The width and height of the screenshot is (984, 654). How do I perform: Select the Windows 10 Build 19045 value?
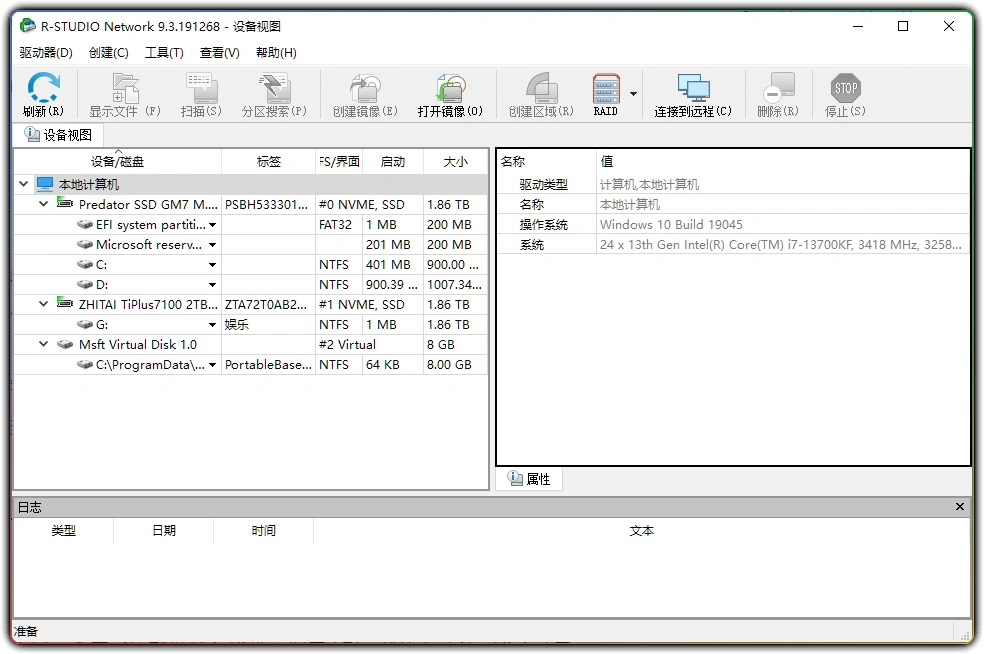pos(671,225)
